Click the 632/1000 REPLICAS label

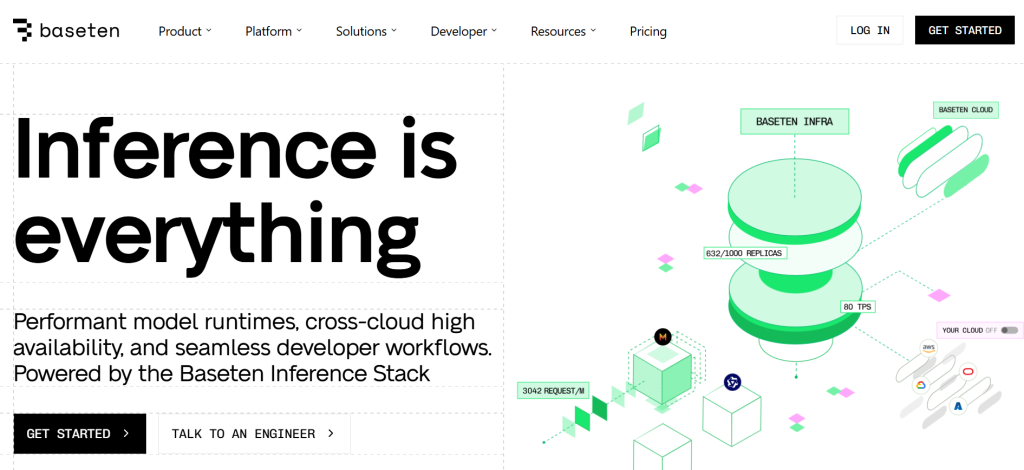[x=744, y=253]
